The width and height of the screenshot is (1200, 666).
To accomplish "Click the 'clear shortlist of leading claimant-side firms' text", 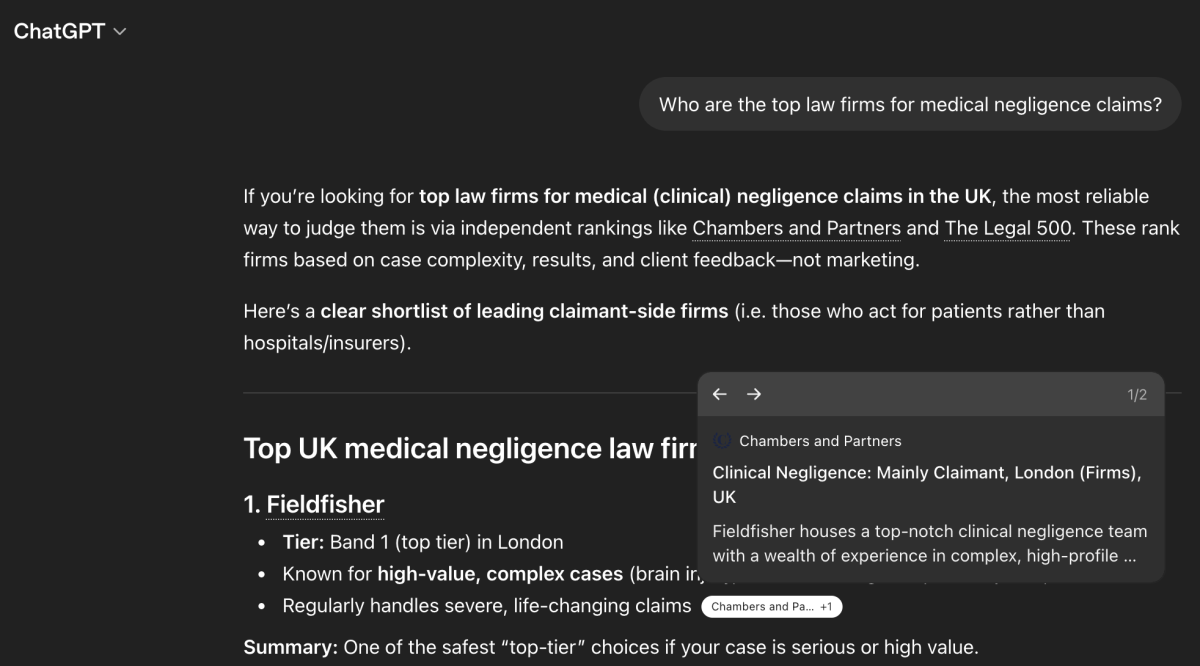I will (524, 311).
